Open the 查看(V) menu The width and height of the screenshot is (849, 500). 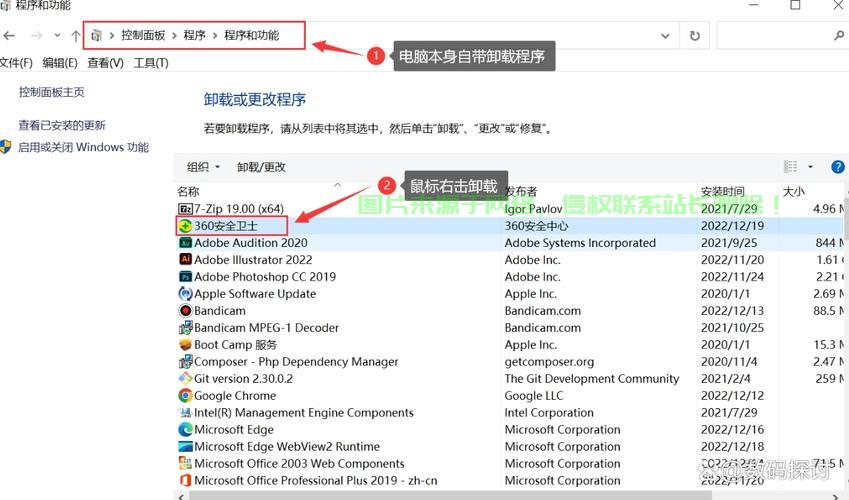coord(105,63)
